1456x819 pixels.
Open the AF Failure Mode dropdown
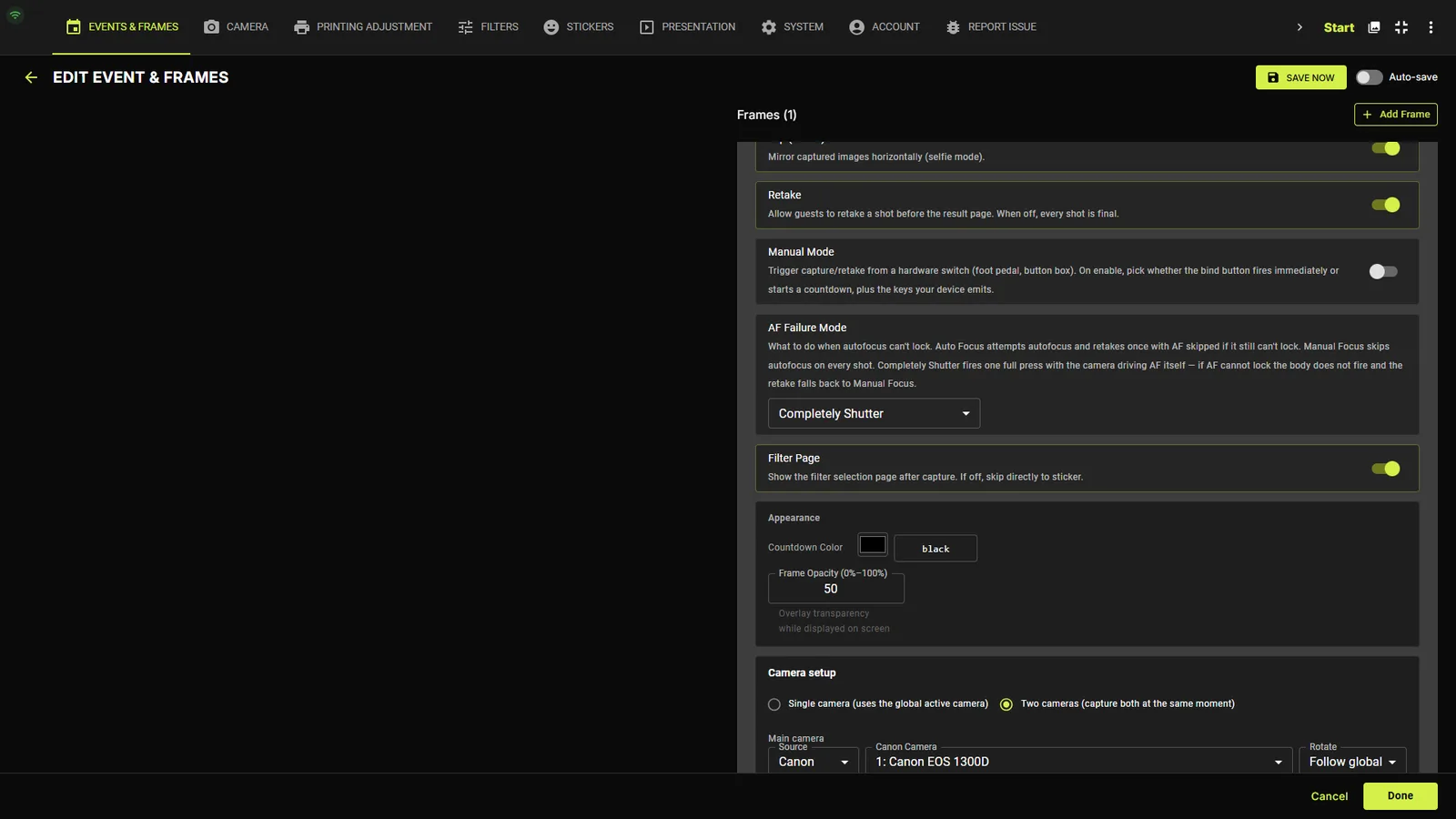coord(874,413)
